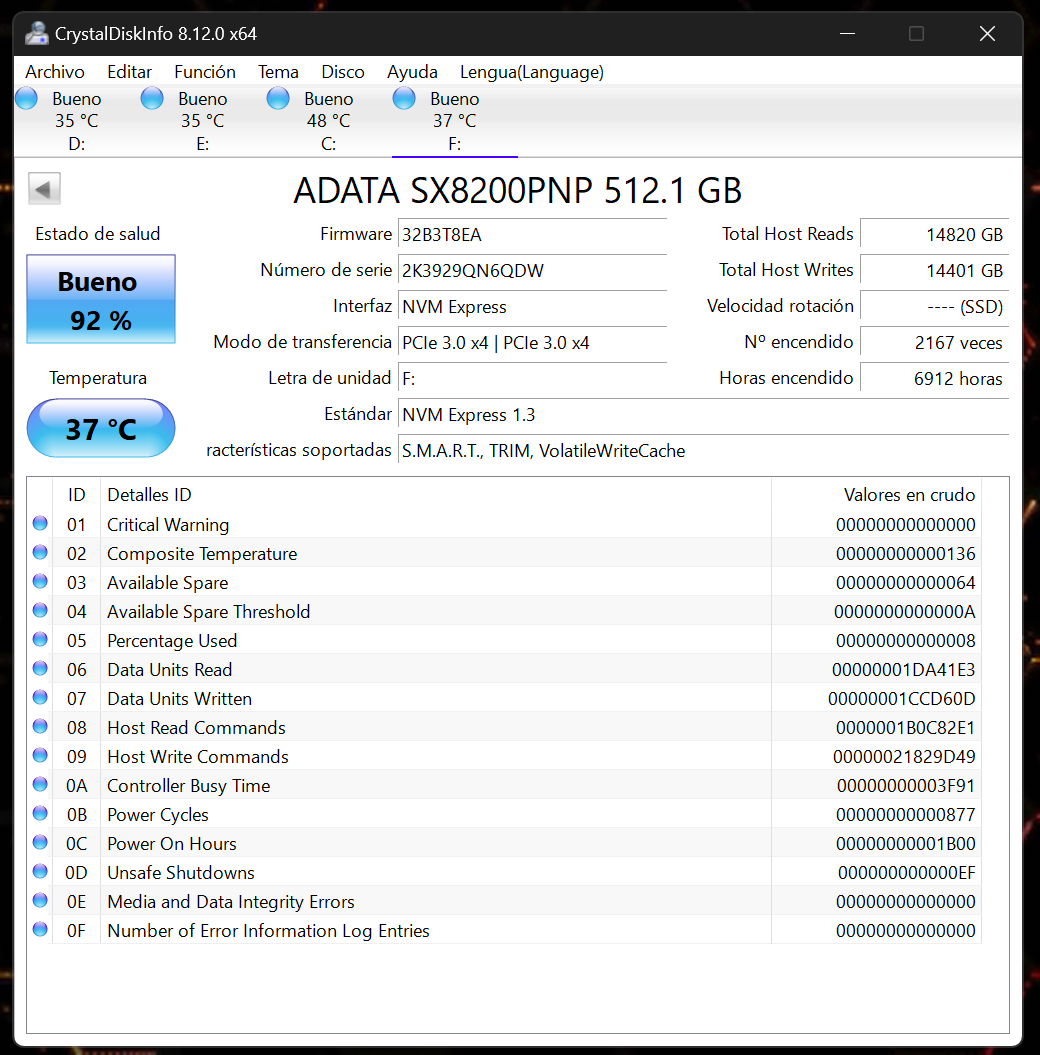
Task: Click Total Host Writes value 14401 GB
Action: click(934, 270)
